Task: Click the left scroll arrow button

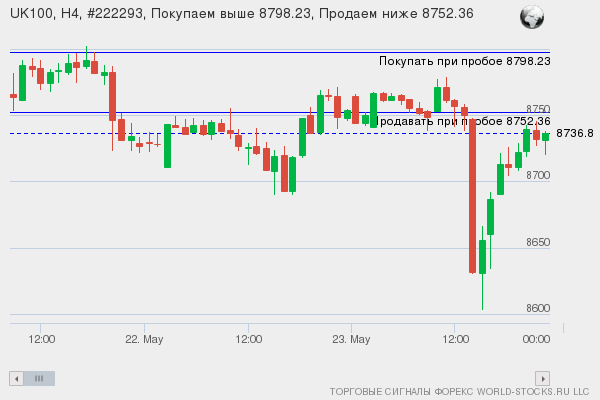Action: [x=16, y=379]
